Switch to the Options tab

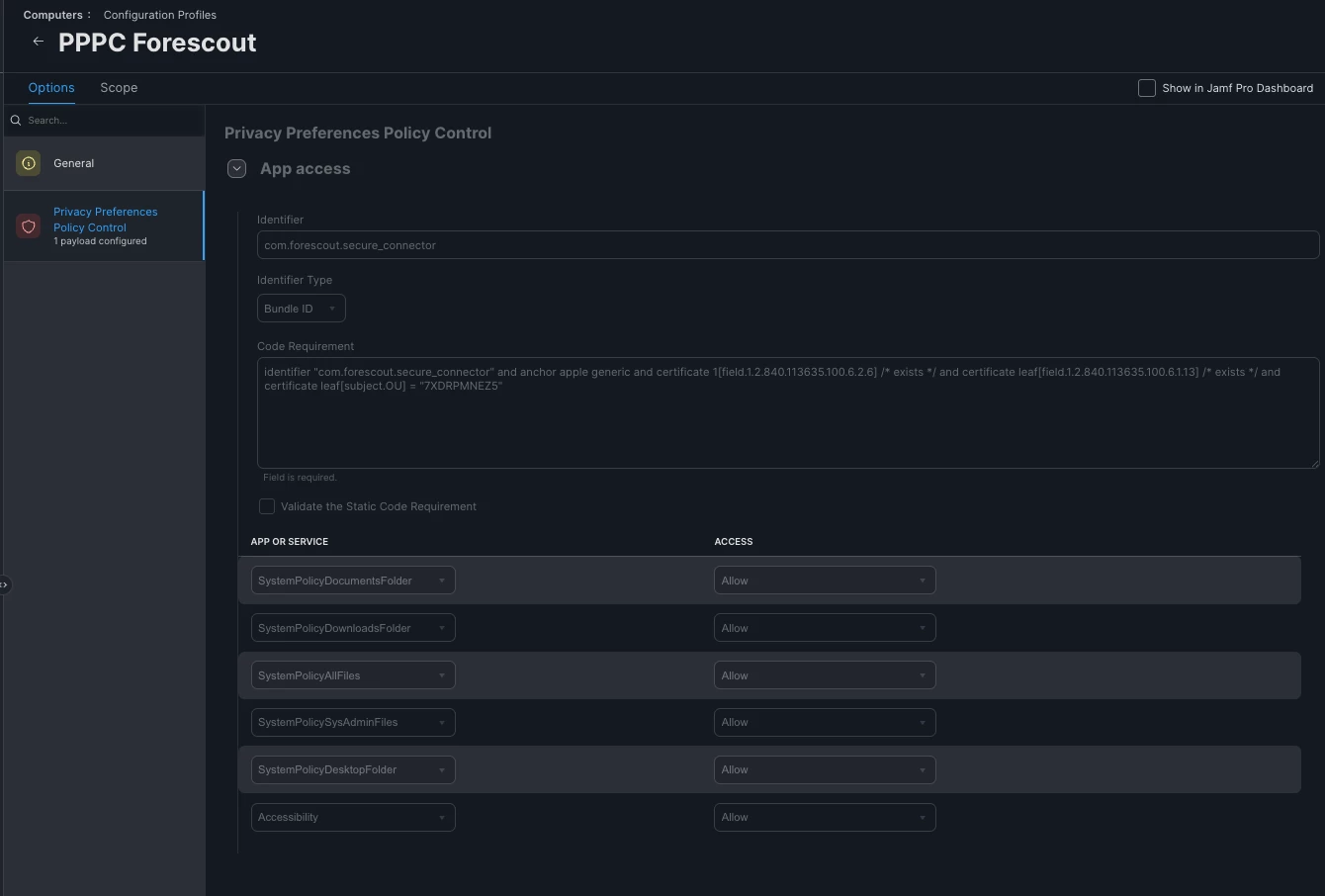[x=51, y=88]
